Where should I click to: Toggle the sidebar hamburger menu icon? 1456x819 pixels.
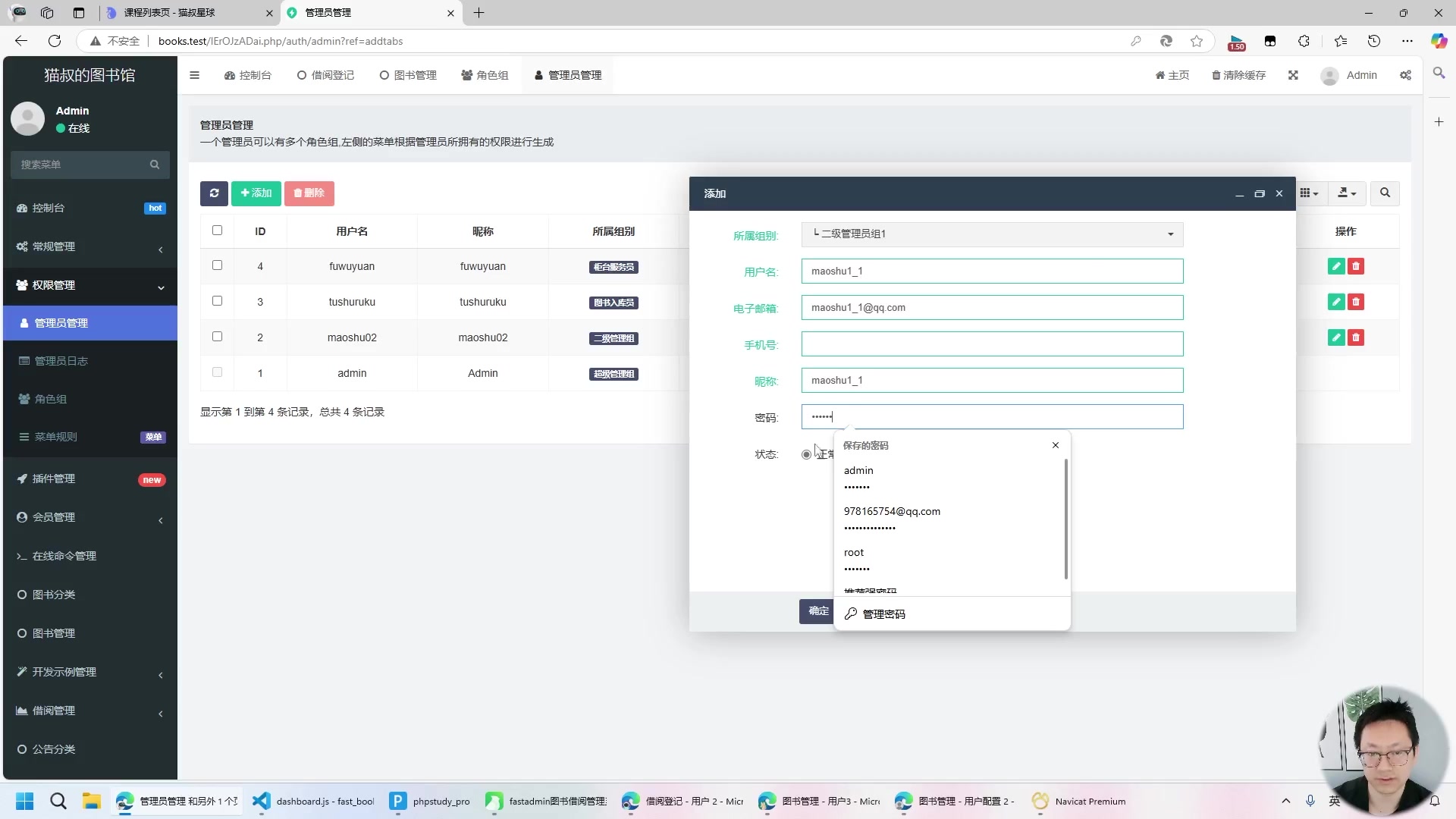click(195, 75)
